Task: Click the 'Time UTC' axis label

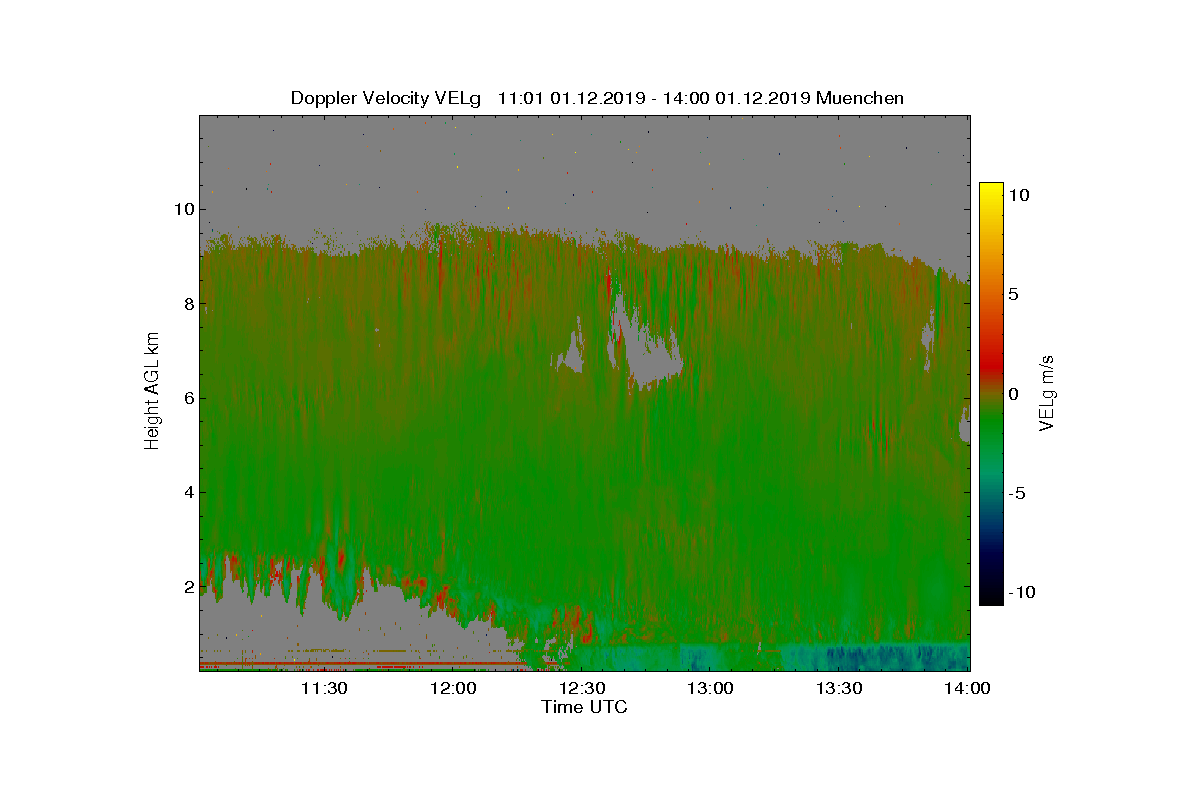Action: pos(584,707)
